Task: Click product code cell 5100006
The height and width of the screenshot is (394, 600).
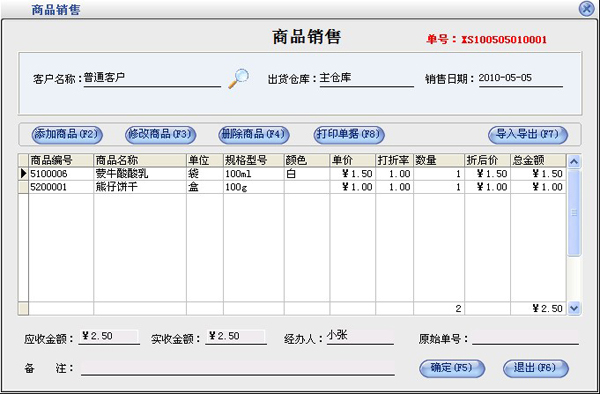Action: [61, 174]
